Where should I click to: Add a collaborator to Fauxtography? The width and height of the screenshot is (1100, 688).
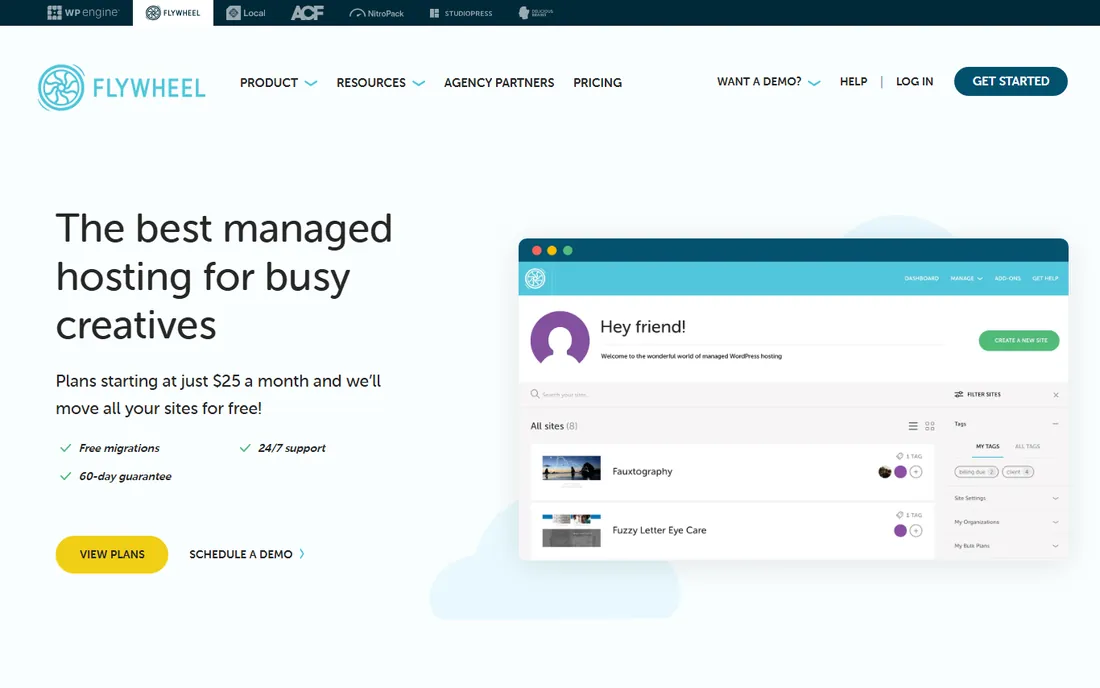point(916,472)
